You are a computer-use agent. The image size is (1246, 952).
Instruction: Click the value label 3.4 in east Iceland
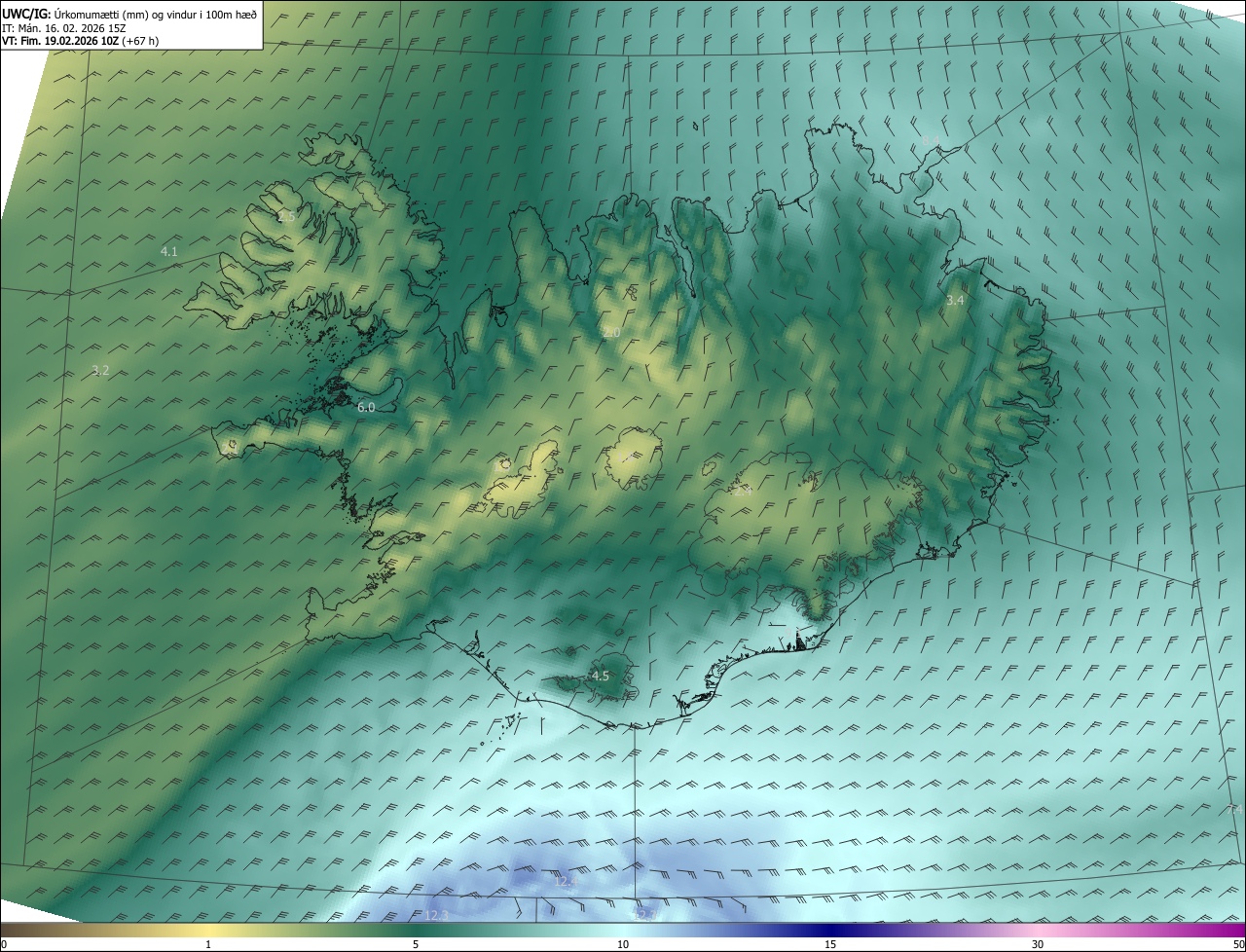pyautogui.click(x=955, y=301)
